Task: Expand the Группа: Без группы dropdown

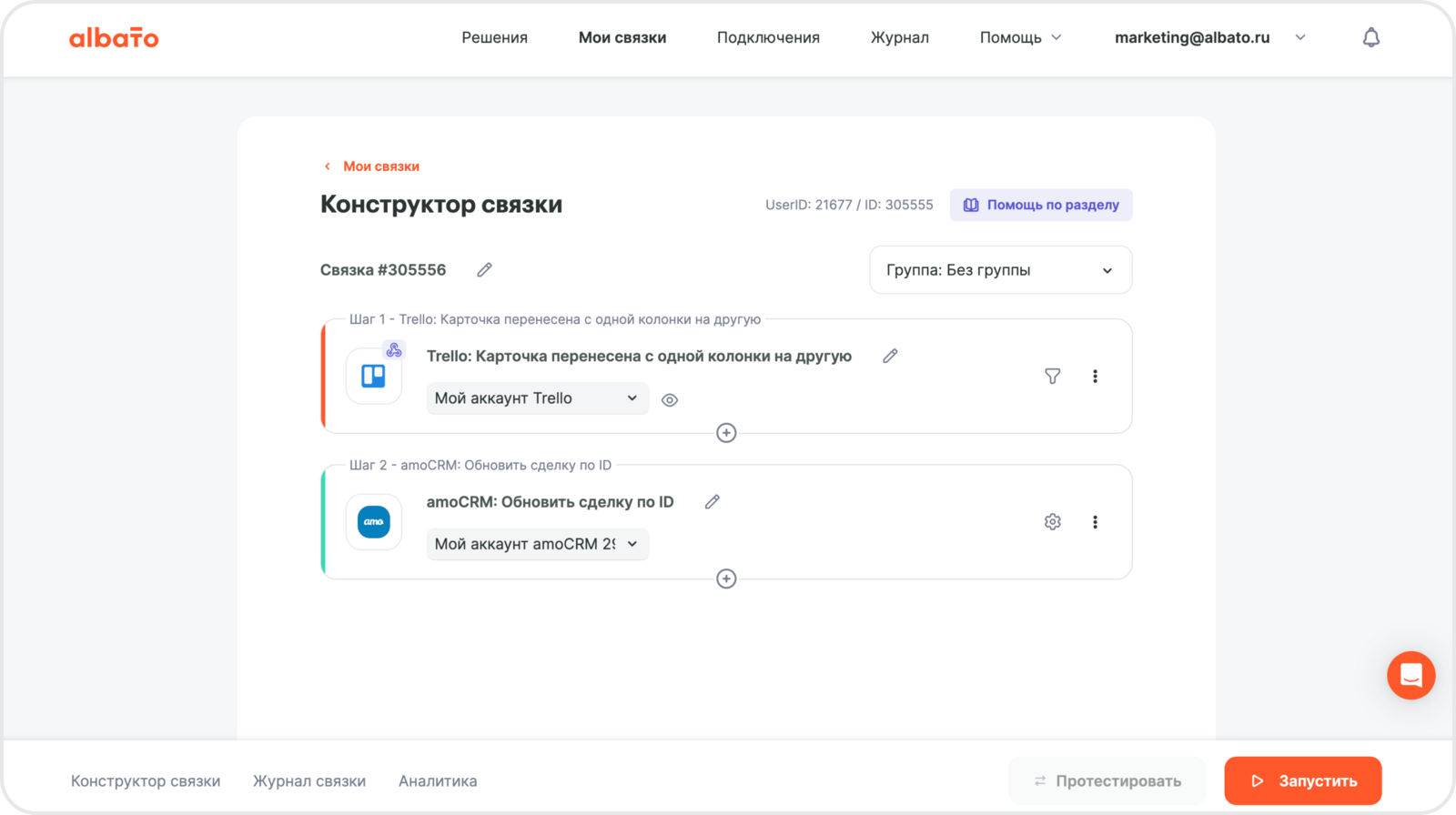Action: click(x=1000, y=270)
